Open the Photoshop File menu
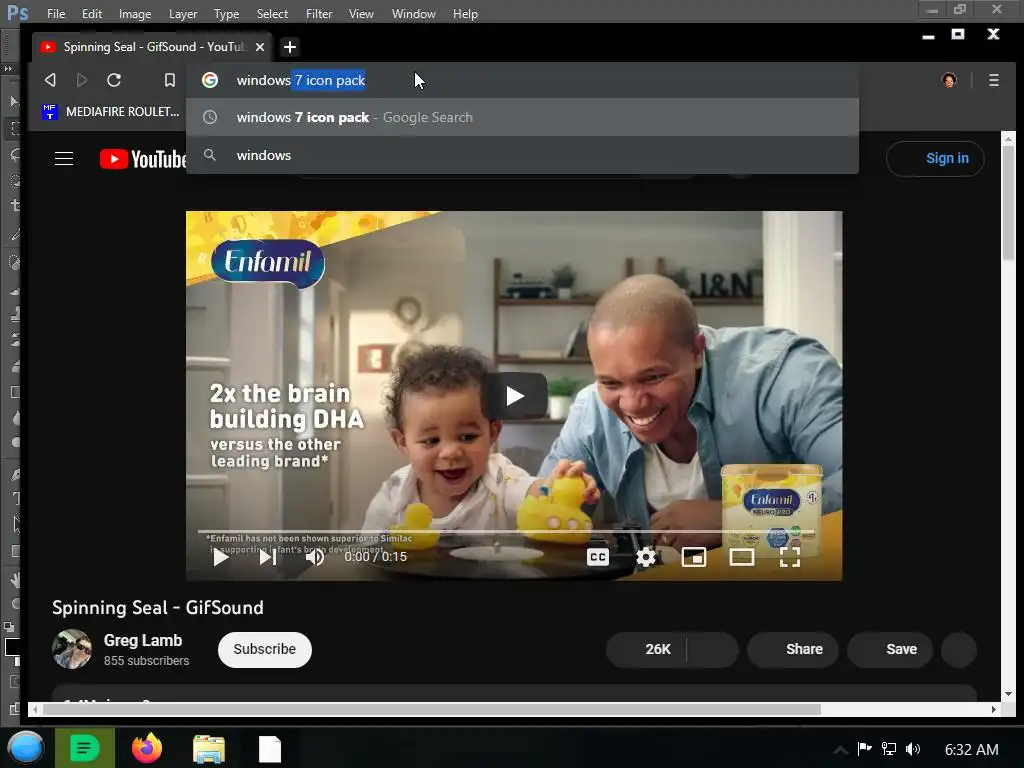1024x768 pixels. coord(56,14)
